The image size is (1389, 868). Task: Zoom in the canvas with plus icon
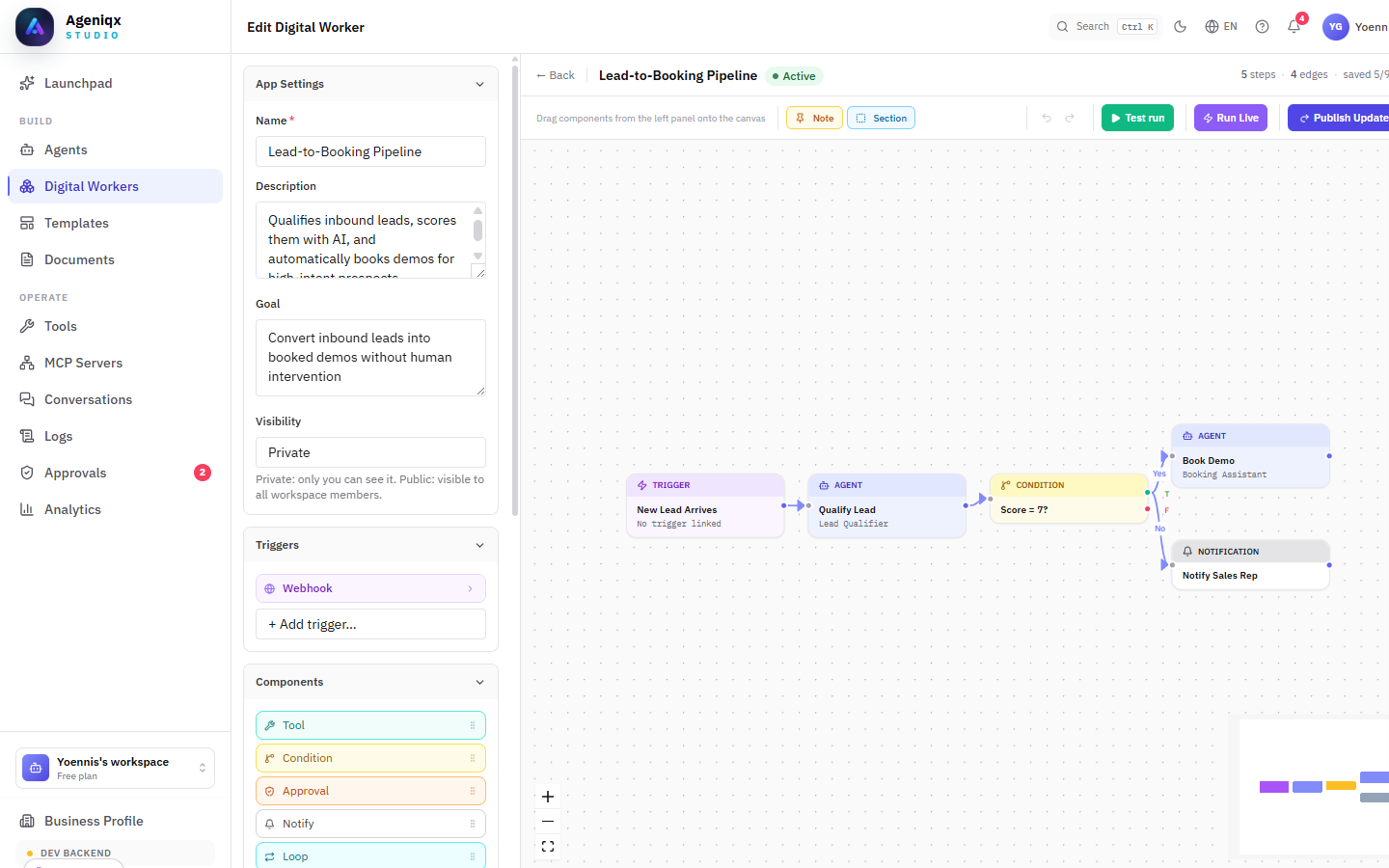[548, 797]
